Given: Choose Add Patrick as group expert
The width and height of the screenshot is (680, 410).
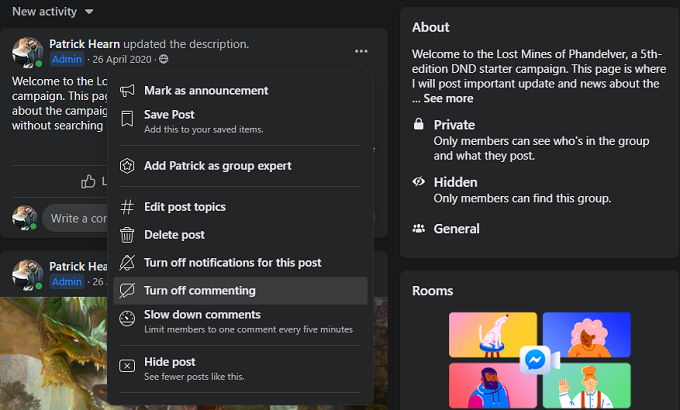Looking at the screenshot, I should pyautogui.click(x=217, y=166).
